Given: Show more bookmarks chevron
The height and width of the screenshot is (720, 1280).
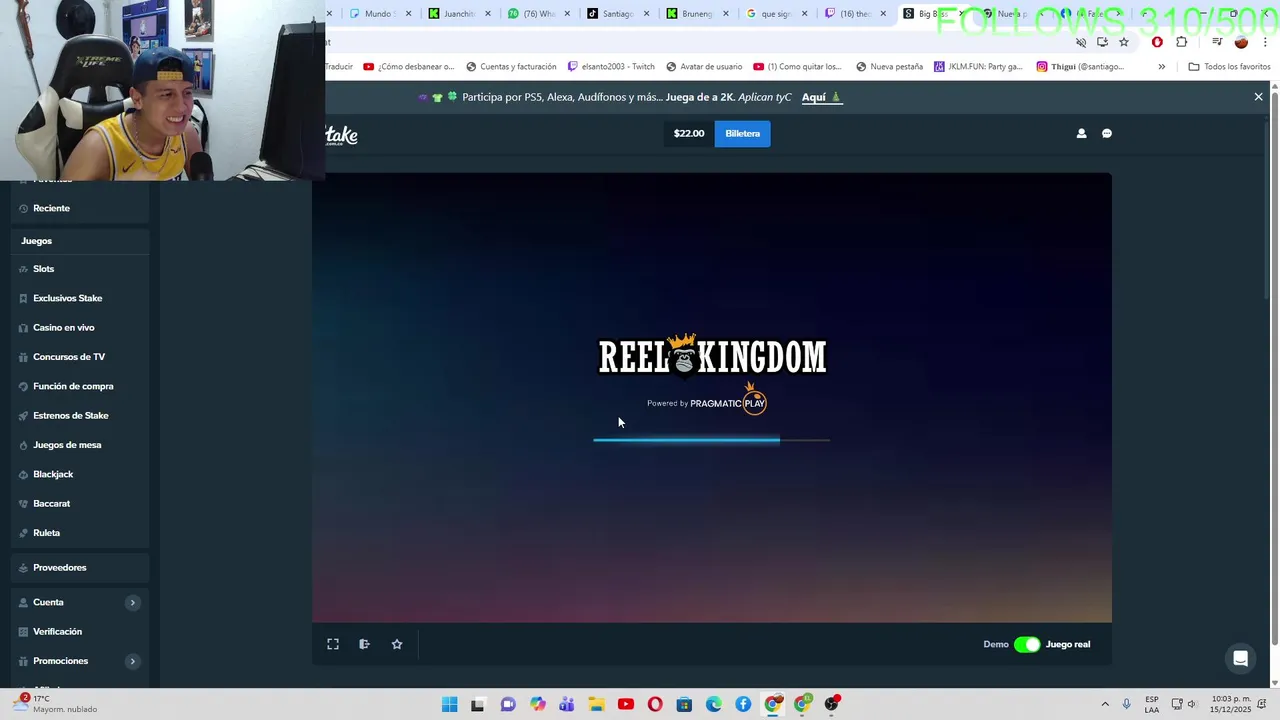Looking at the screenshot, I should click(1161, 67).
